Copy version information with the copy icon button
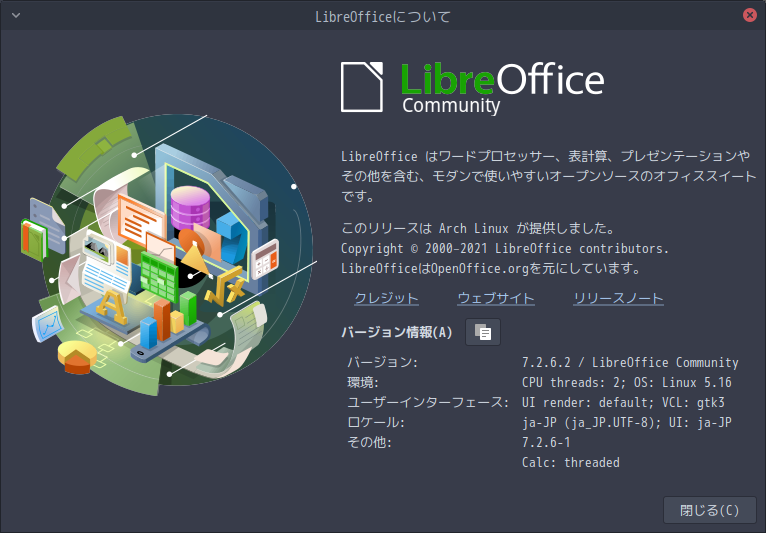 483,332
